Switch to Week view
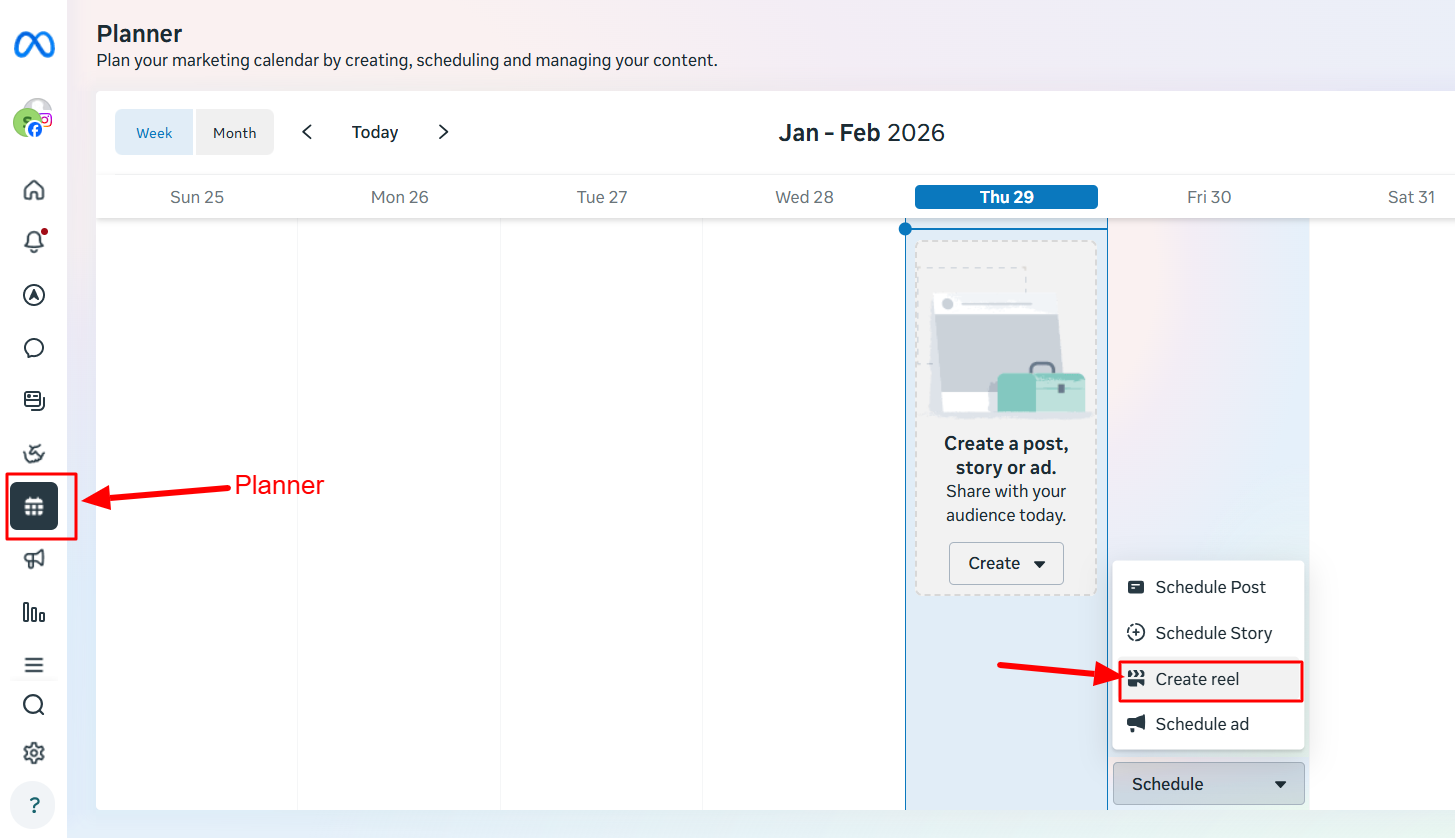The image size is (1455, 838). pyautogui.click(x=154, y=133)
